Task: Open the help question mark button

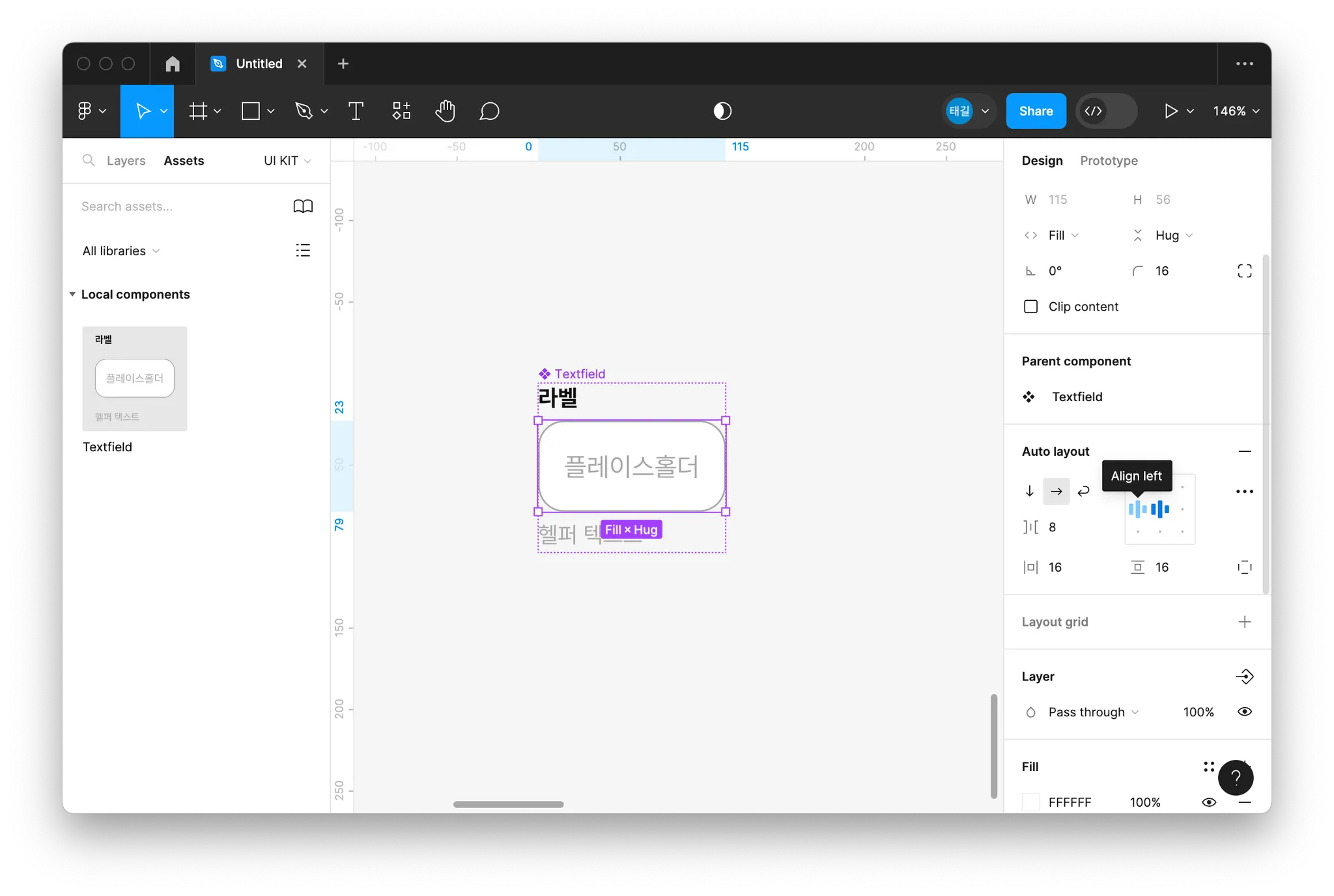Action: click(1236, 777)
